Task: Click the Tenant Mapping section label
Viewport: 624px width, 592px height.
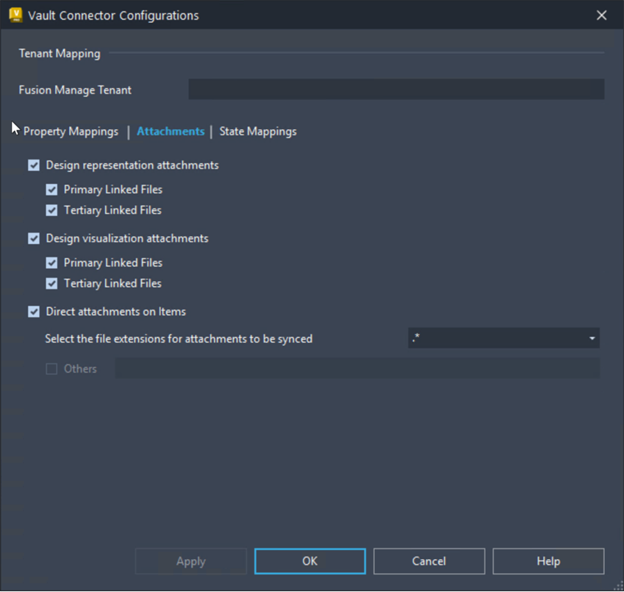Action: (x=60, y=53)
